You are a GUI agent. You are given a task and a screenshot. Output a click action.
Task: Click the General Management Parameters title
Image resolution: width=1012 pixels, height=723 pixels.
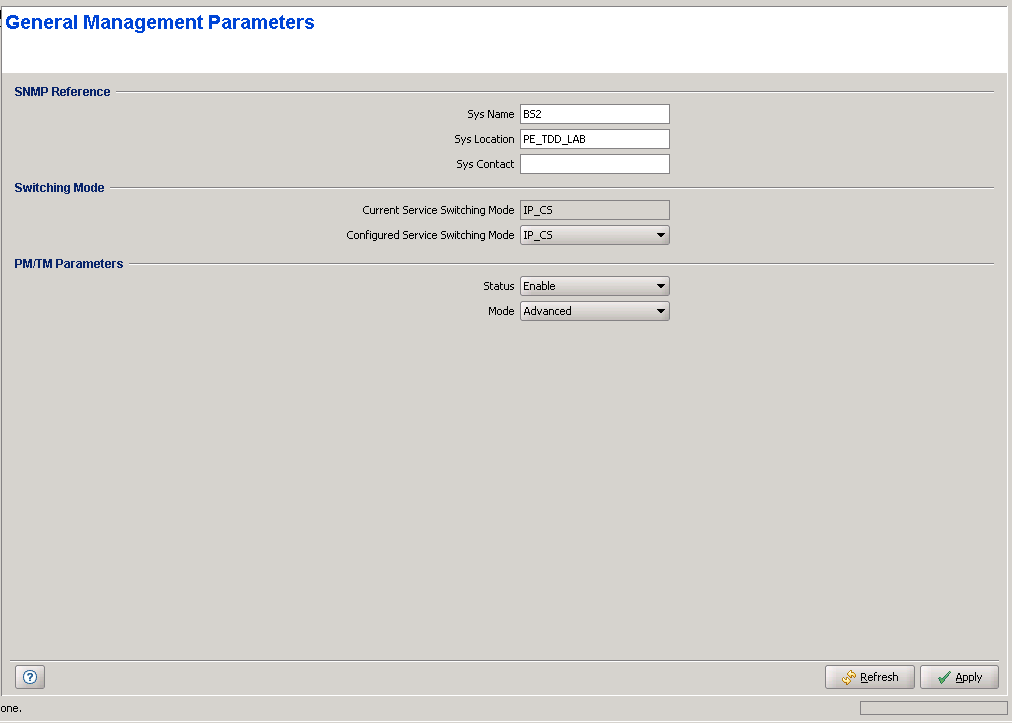click(x=160, y=23)
